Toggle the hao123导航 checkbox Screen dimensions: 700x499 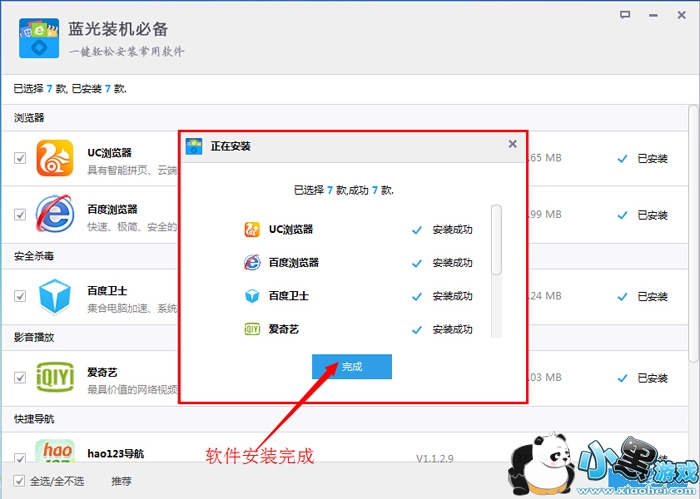(x=20, y=458)
